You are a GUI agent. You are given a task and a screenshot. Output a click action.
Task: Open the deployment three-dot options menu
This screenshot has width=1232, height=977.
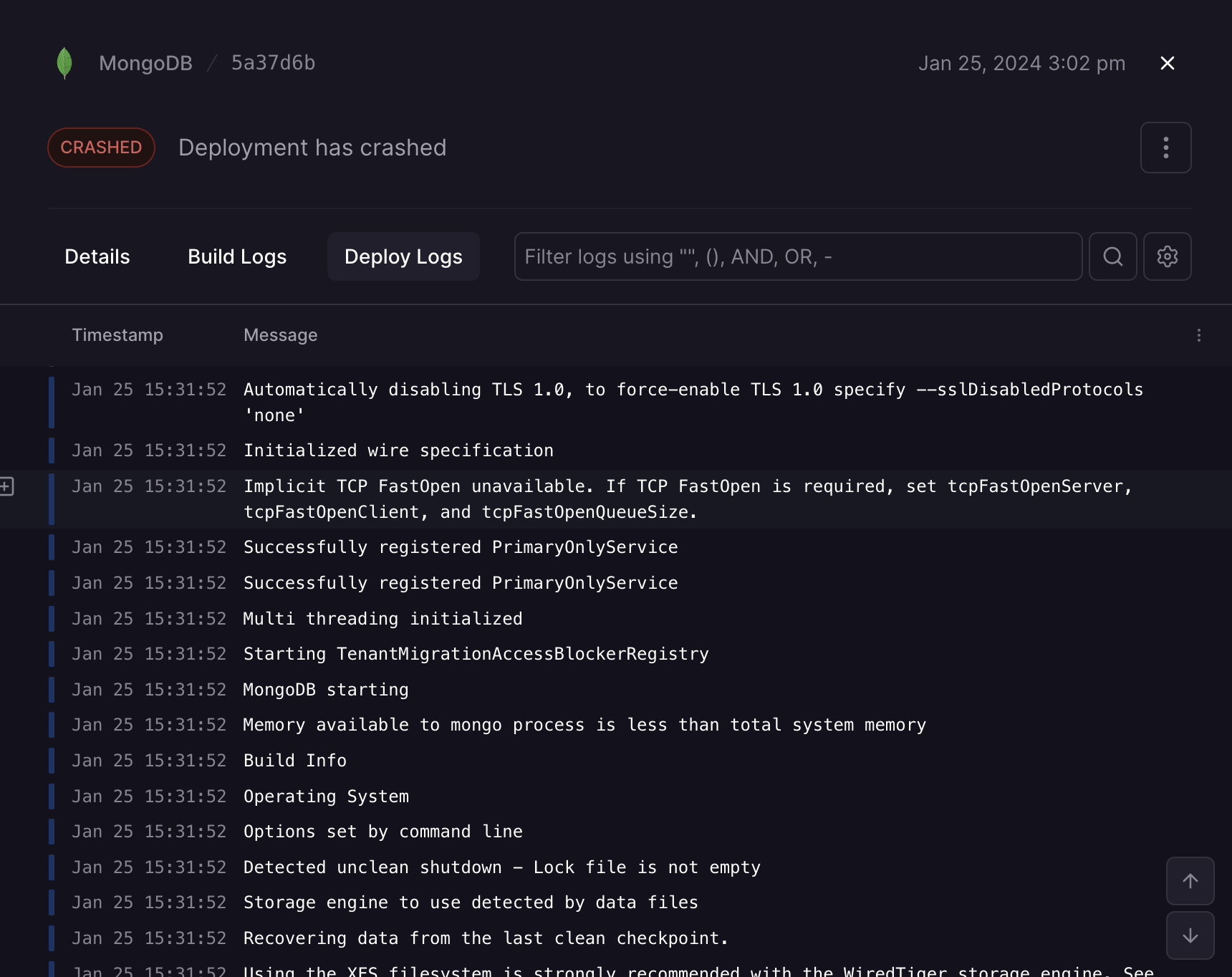1165,148
